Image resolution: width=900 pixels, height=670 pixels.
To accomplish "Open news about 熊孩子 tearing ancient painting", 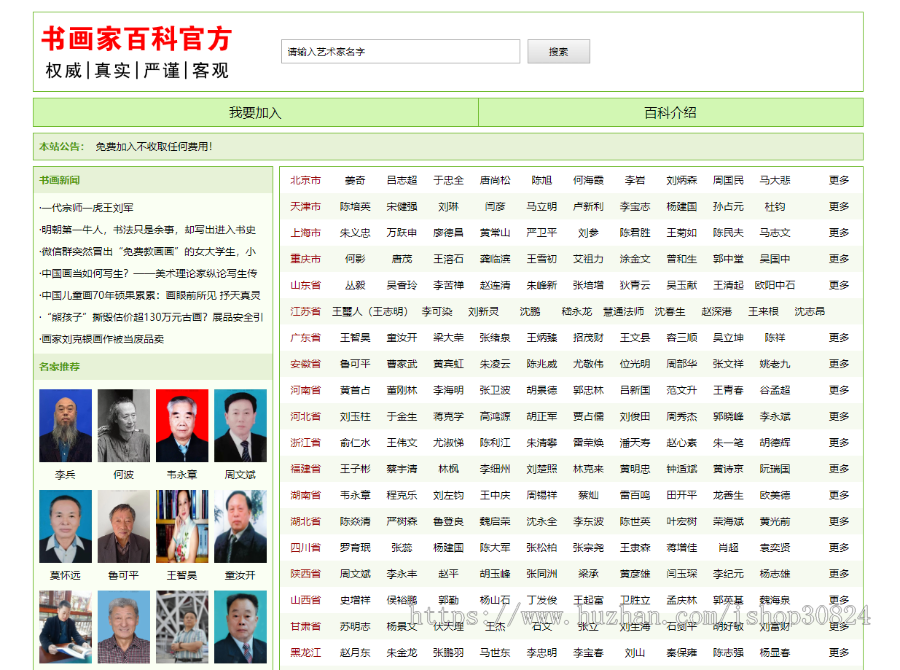I will coord(151,317).
